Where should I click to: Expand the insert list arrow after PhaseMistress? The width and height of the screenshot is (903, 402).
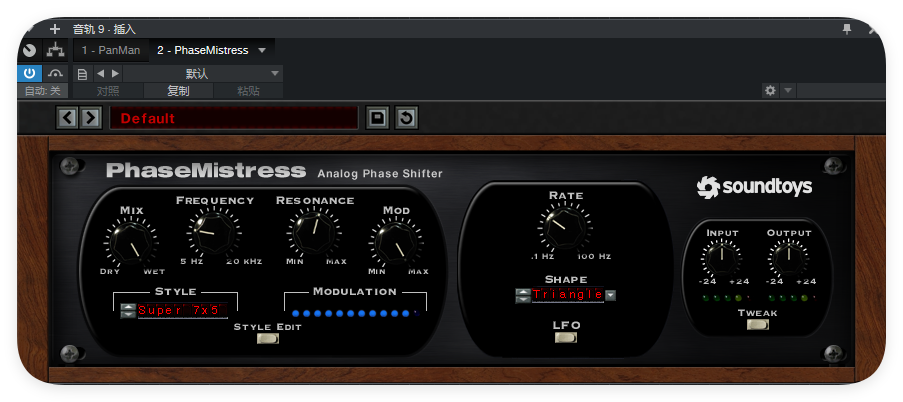click(x=262, y=51)
